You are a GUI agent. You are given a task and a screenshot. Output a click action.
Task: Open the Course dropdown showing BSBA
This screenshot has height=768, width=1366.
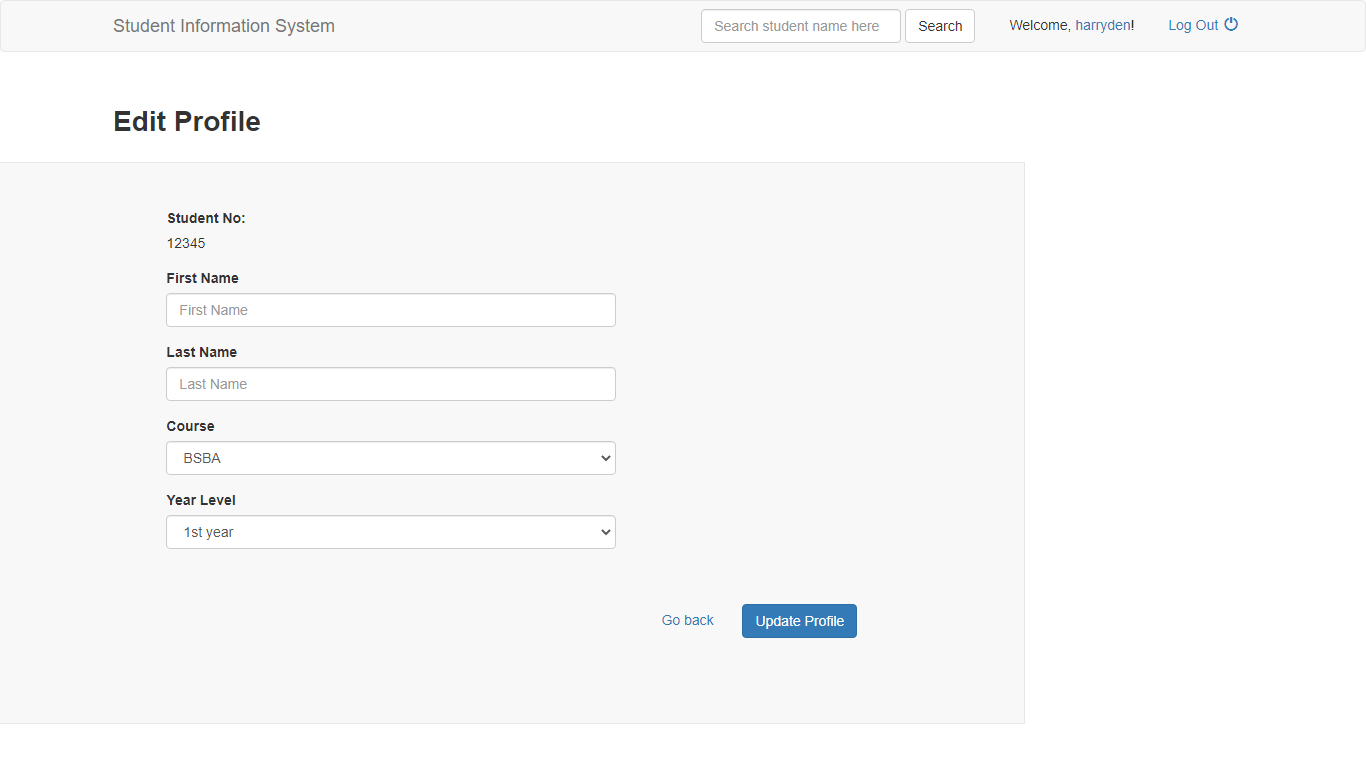pyautogui.click(x=390, y=457)
